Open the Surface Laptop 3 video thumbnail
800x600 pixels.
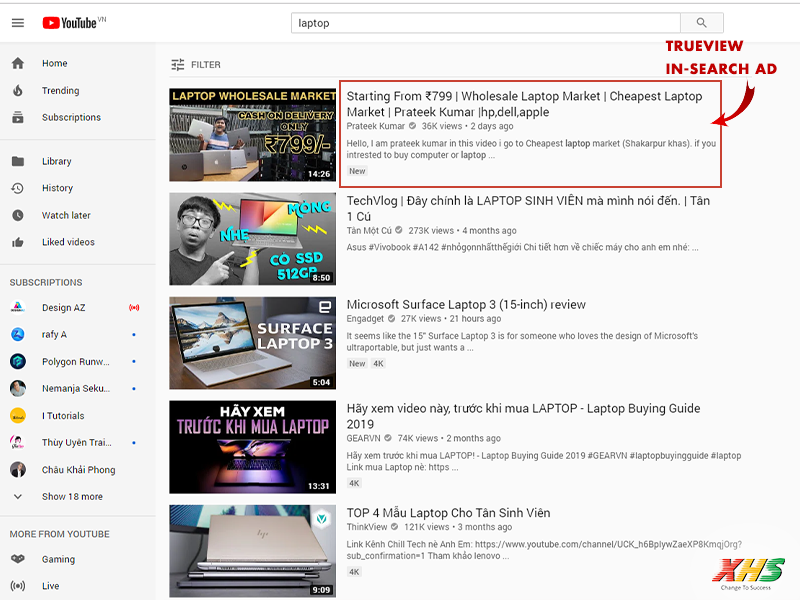click(252, 343)
